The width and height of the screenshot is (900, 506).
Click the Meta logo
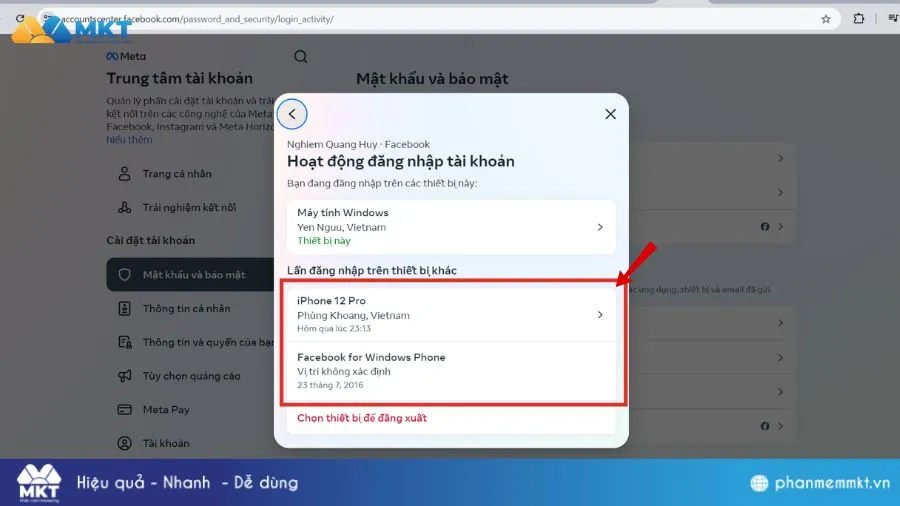pos(126,56)
